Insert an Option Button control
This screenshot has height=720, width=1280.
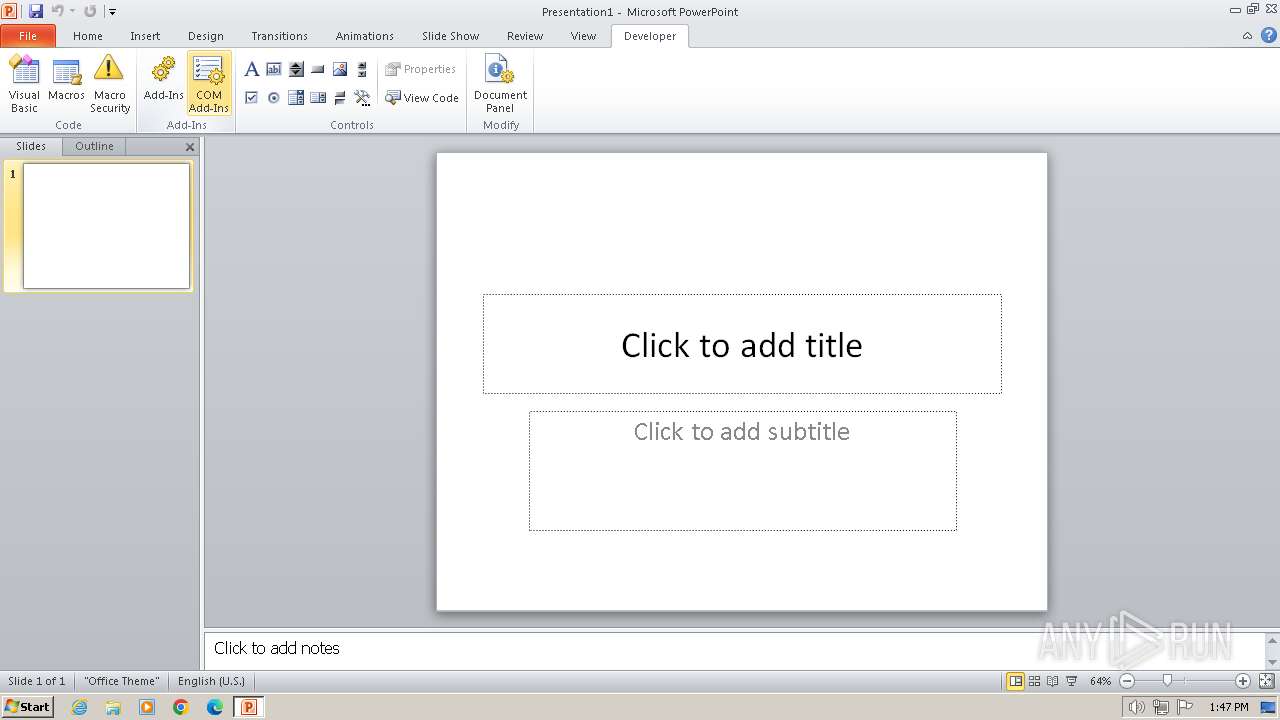[273, 97]
